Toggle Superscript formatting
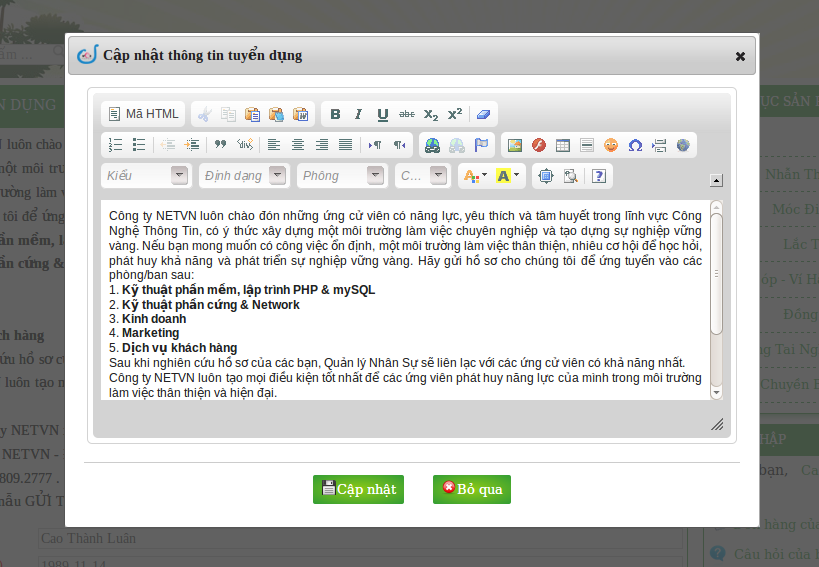This screenshot has height=567, width=819. click(x=455, y=114)
